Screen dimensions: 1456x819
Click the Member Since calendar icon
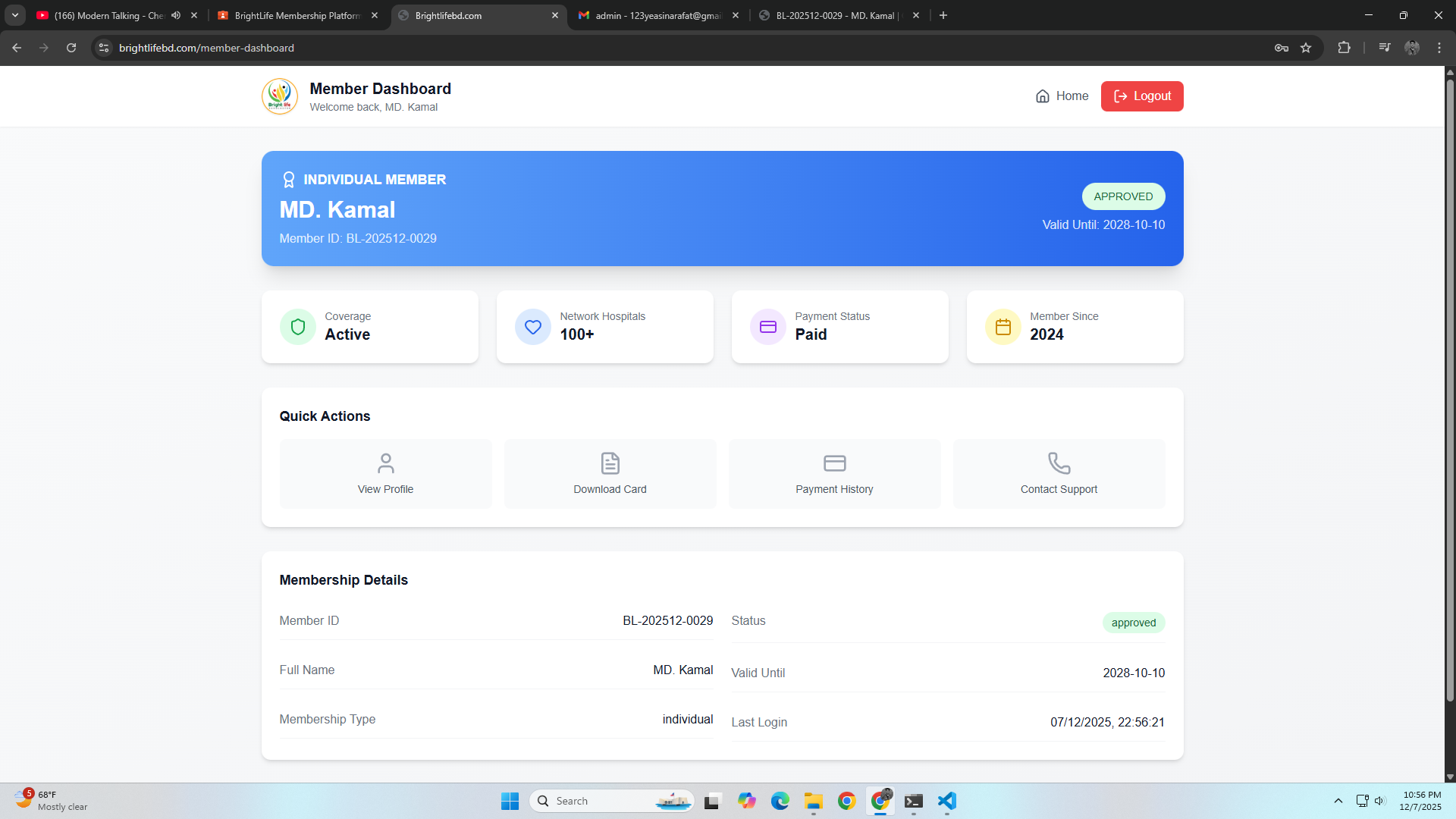coord(1003,327)
